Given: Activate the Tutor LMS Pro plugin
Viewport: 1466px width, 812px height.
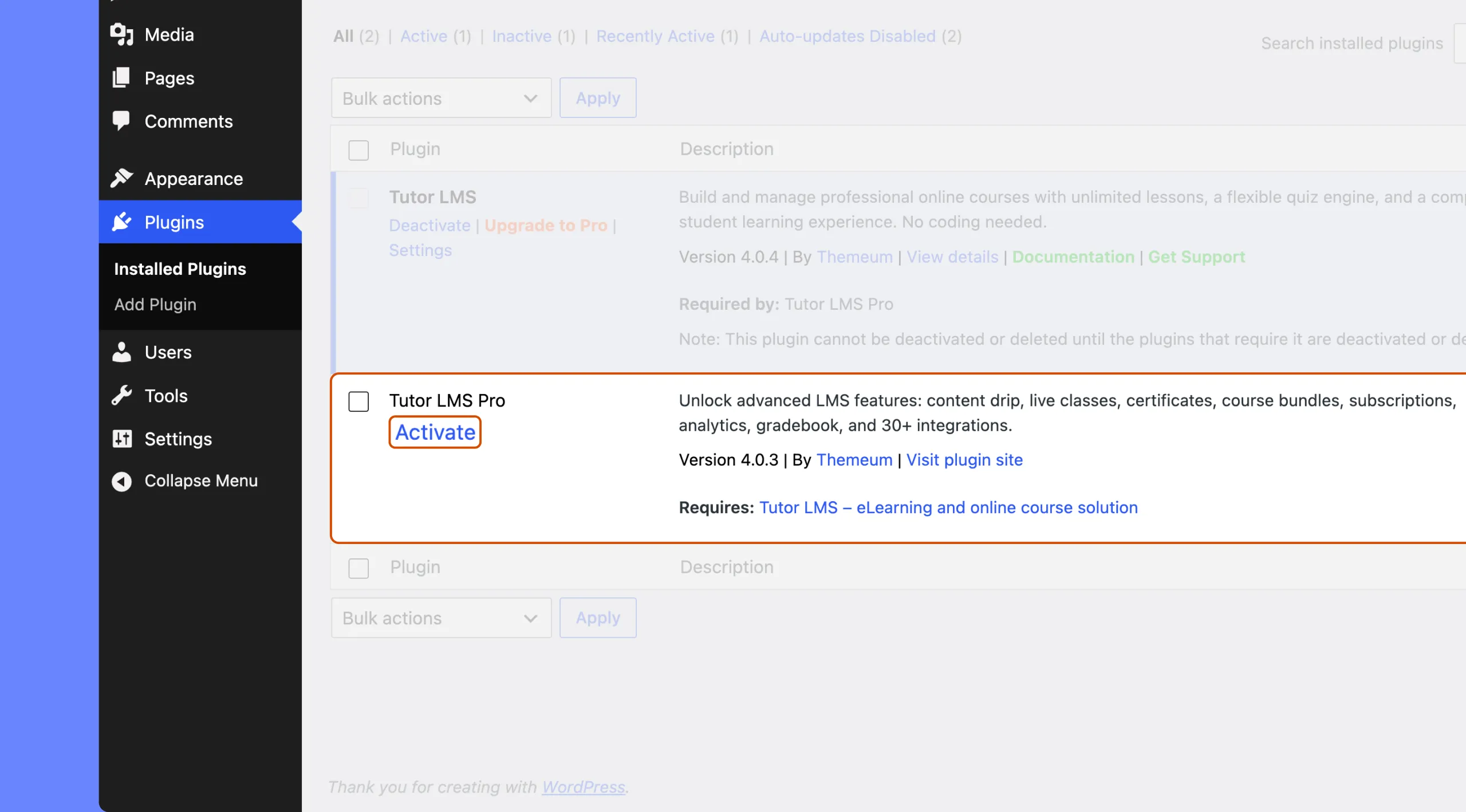Looking at the screenshot, I should (435, 432).
